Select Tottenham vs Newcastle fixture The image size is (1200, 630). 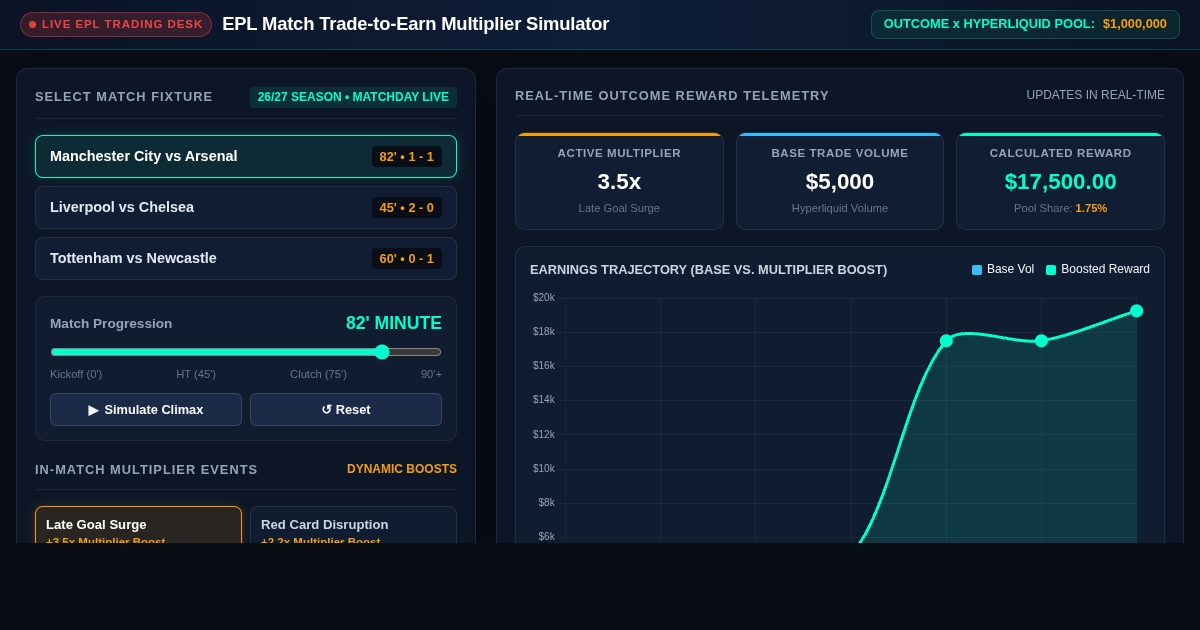246,258
